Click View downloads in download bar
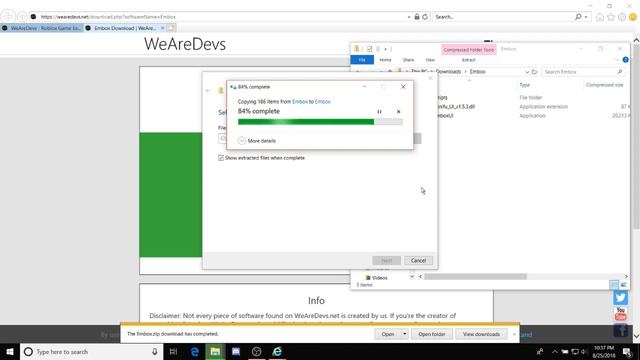Viewport: 640px width, 360px height. tap(481, 334)
